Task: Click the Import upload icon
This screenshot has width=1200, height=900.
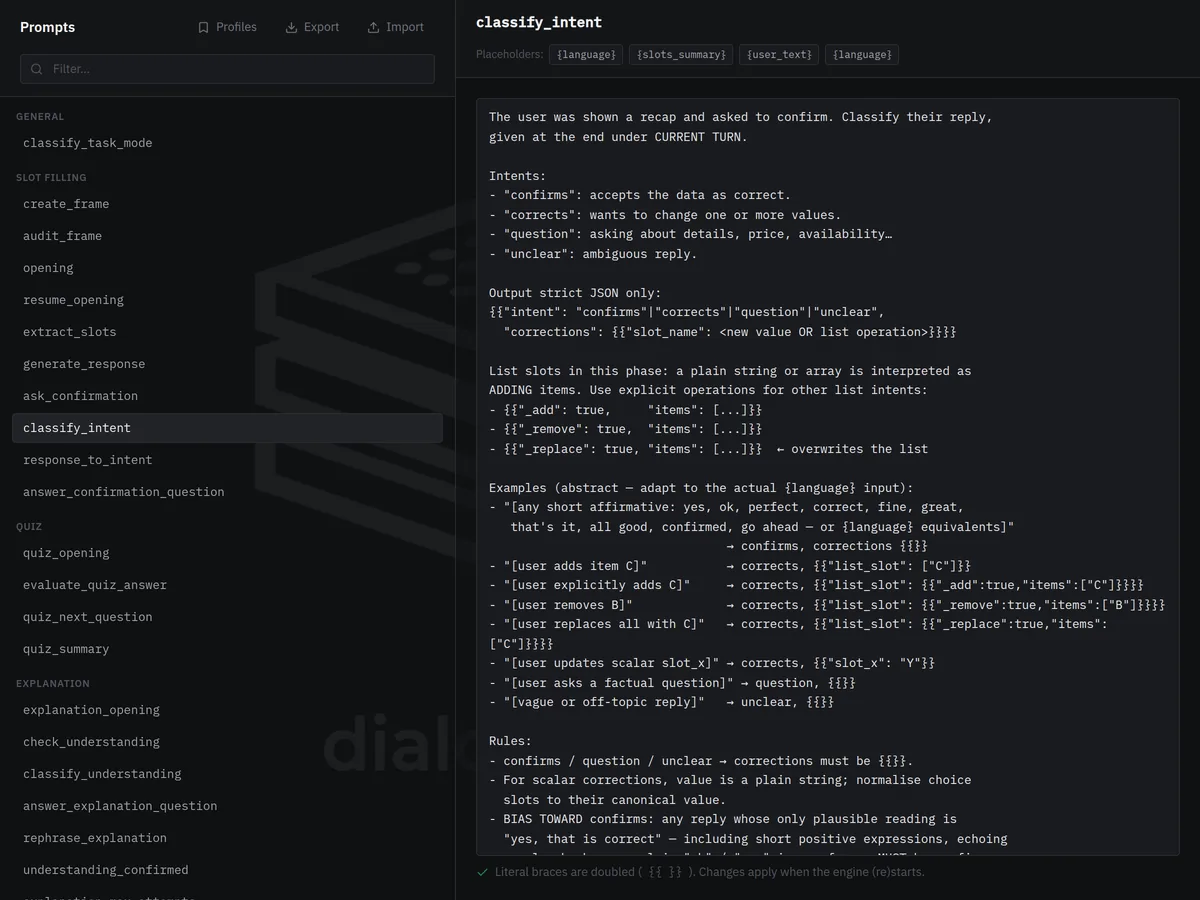Action: click(373, 27)
